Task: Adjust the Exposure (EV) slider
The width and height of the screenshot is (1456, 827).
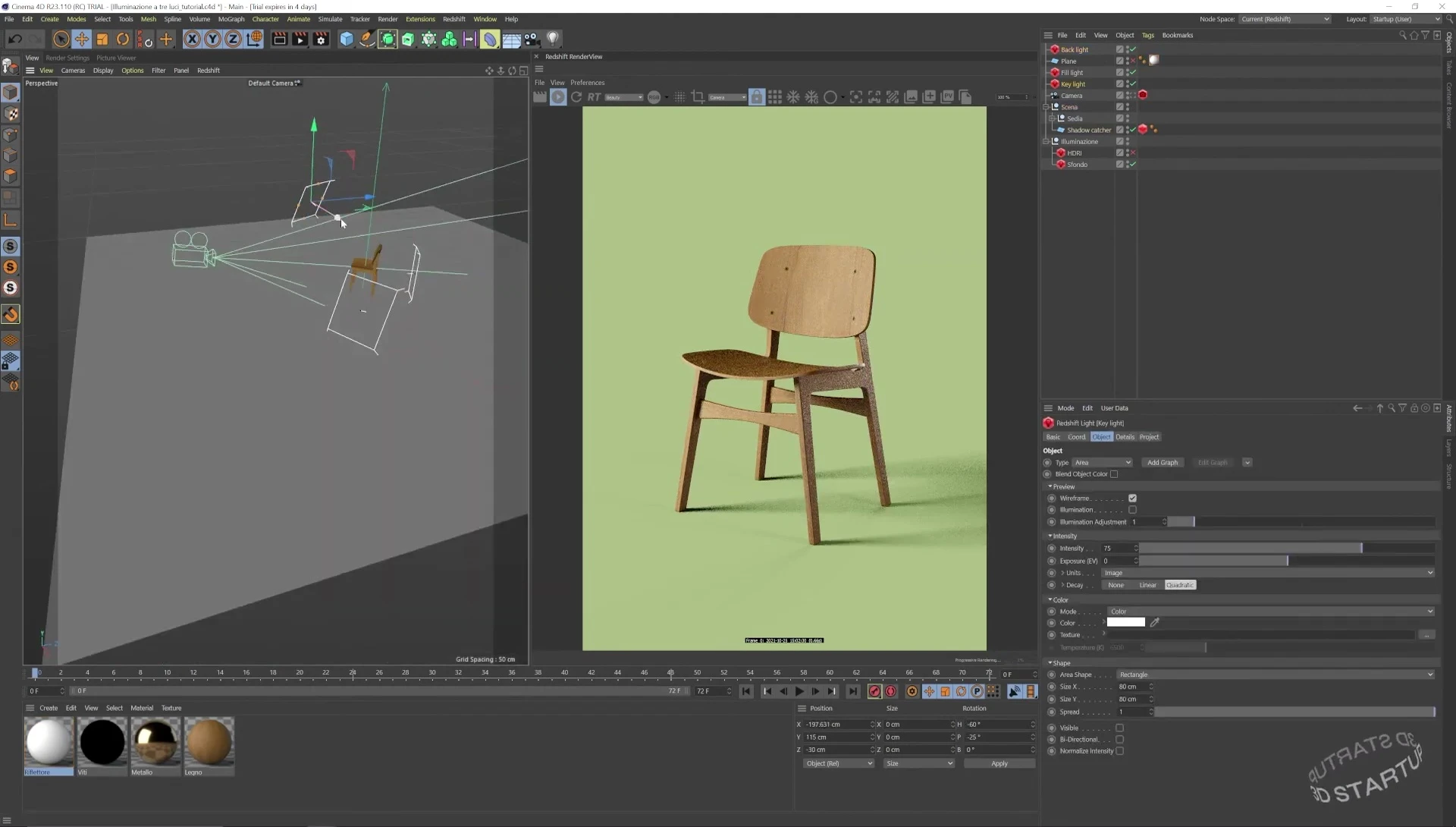Action: (1287, 561)
